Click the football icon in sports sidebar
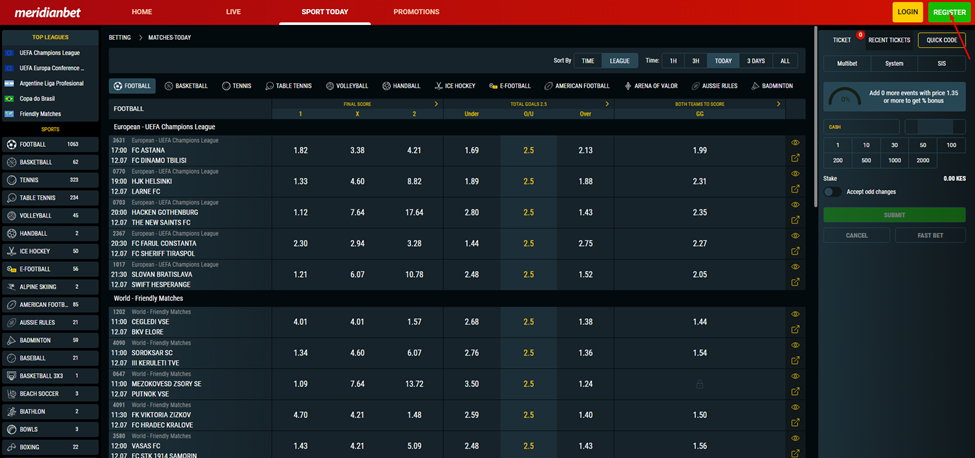 click(11, 144)
